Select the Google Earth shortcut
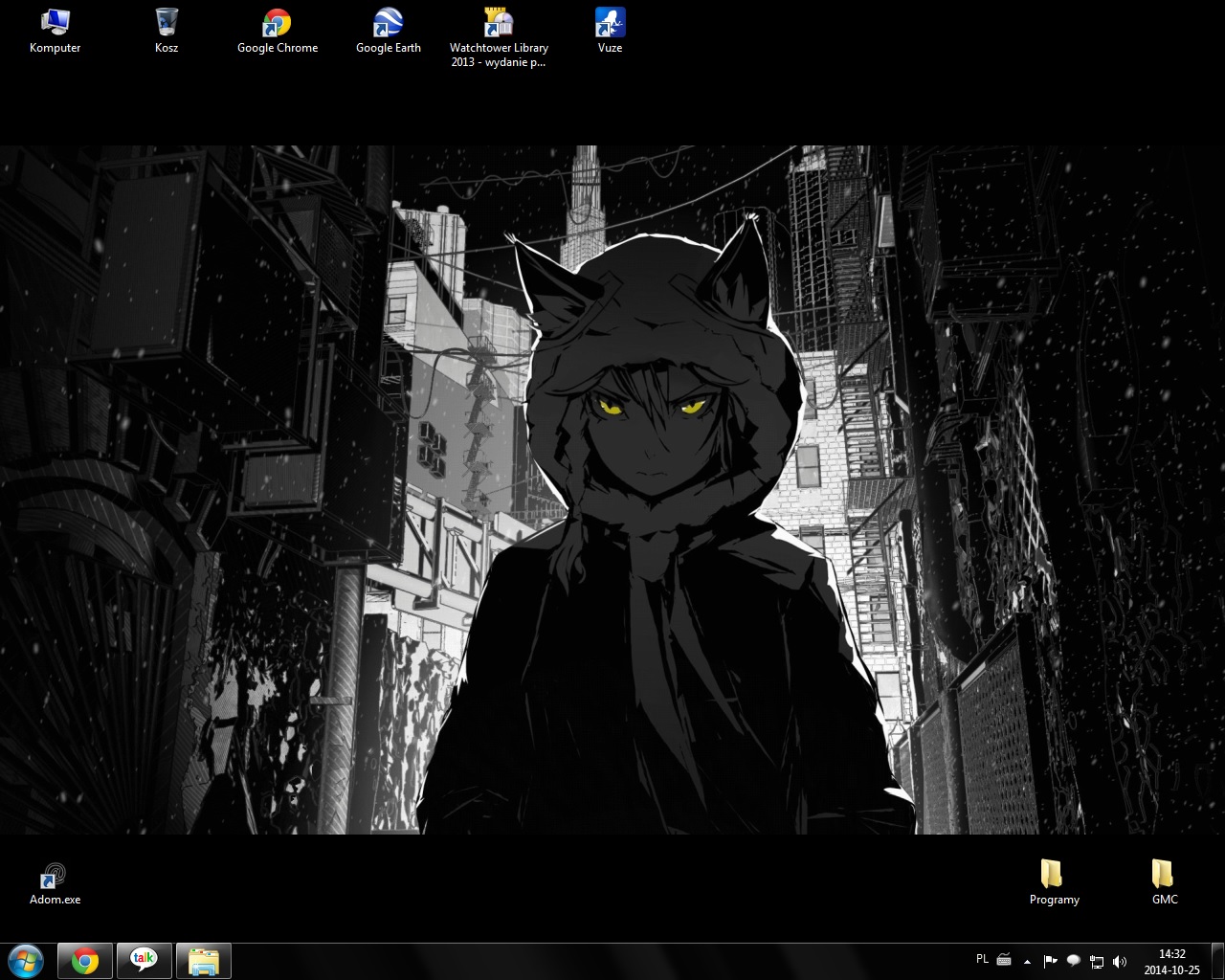This screenshot has height=980, width=1225. (x=389, y=30)
